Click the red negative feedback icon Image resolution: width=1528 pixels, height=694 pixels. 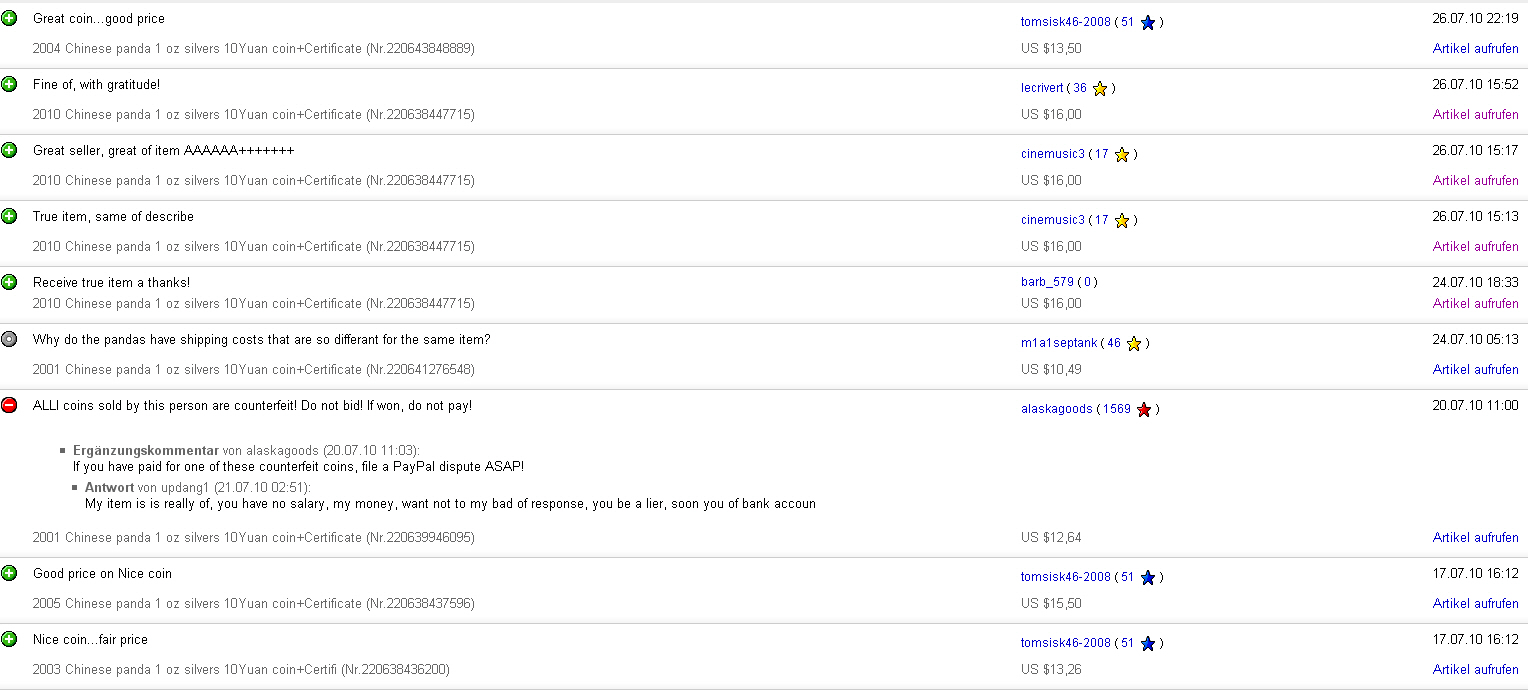pyautogui.click(x=9, y=405)
